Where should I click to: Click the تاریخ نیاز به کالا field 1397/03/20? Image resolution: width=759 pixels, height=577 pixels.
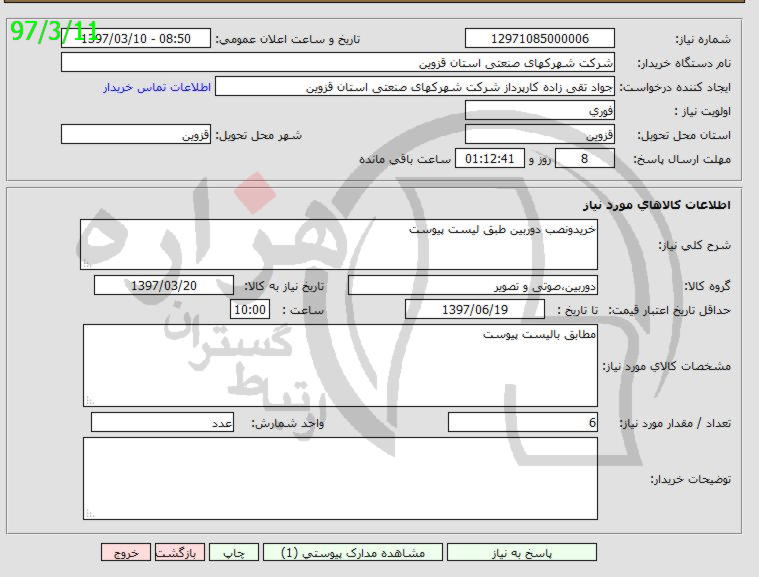coord(164,286)
